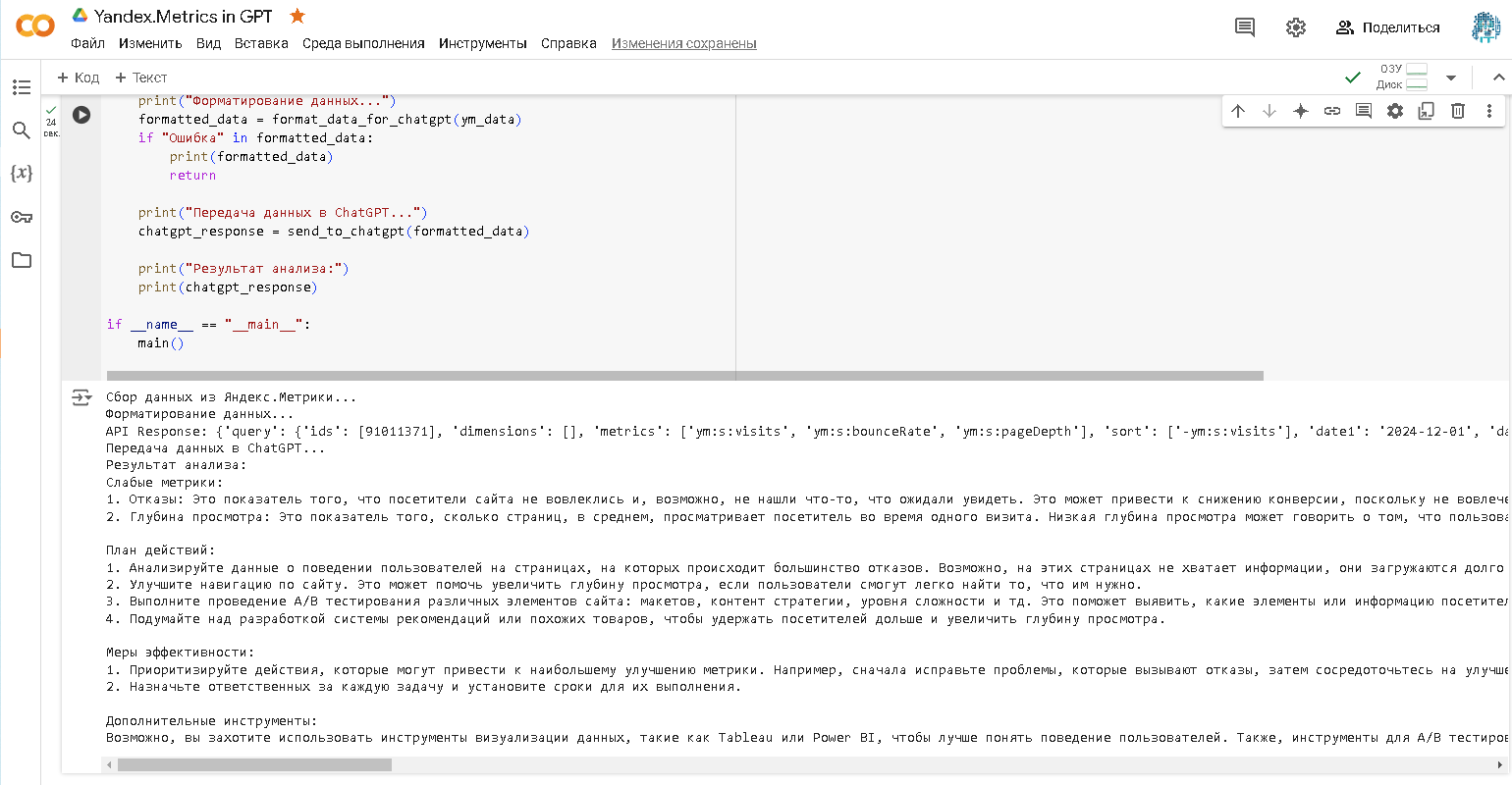
Task: Mirror the cell in a tab
Action: click(1427, 111)
